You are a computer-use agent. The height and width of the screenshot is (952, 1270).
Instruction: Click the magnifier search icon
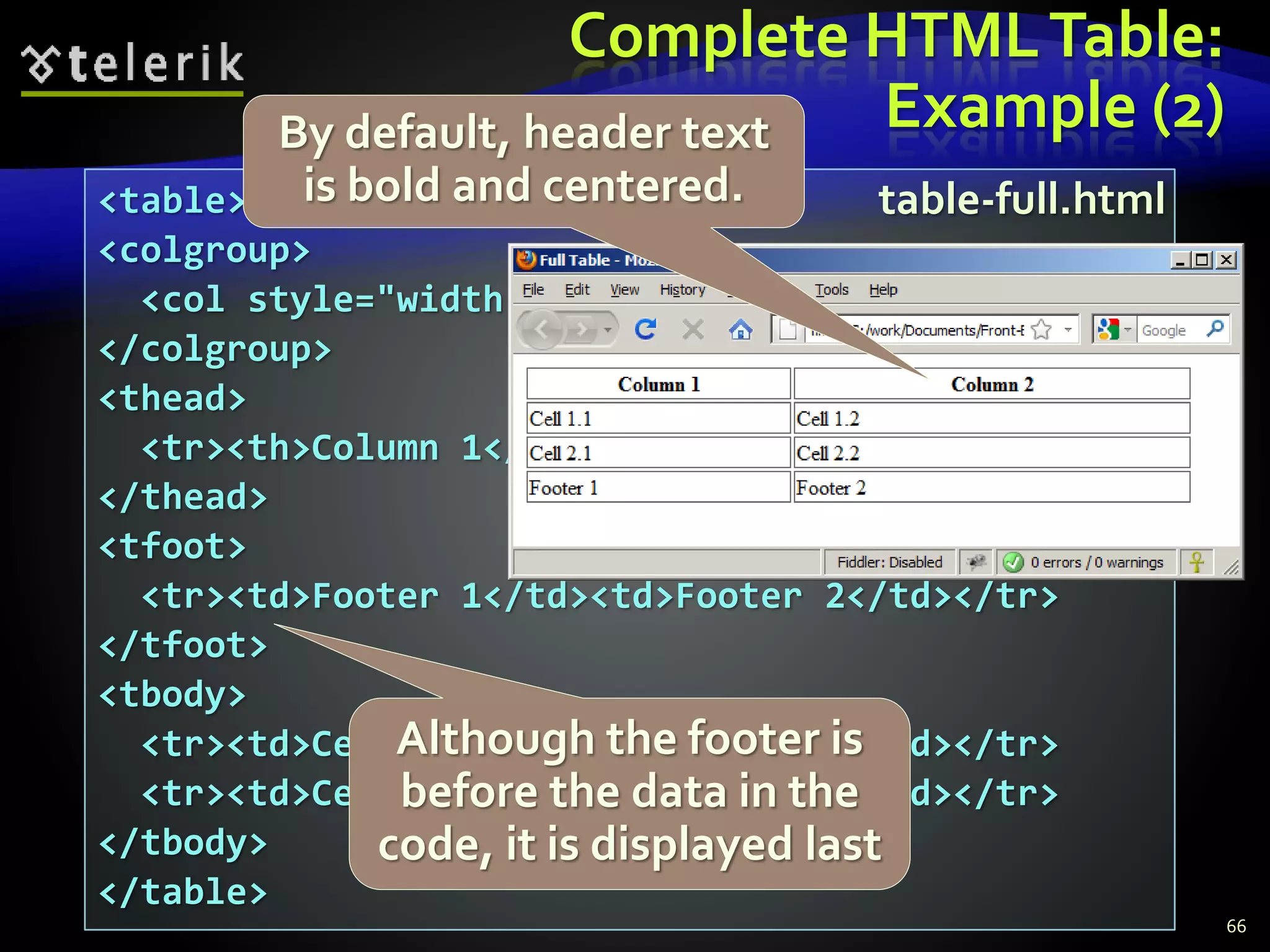[1215, 328]
